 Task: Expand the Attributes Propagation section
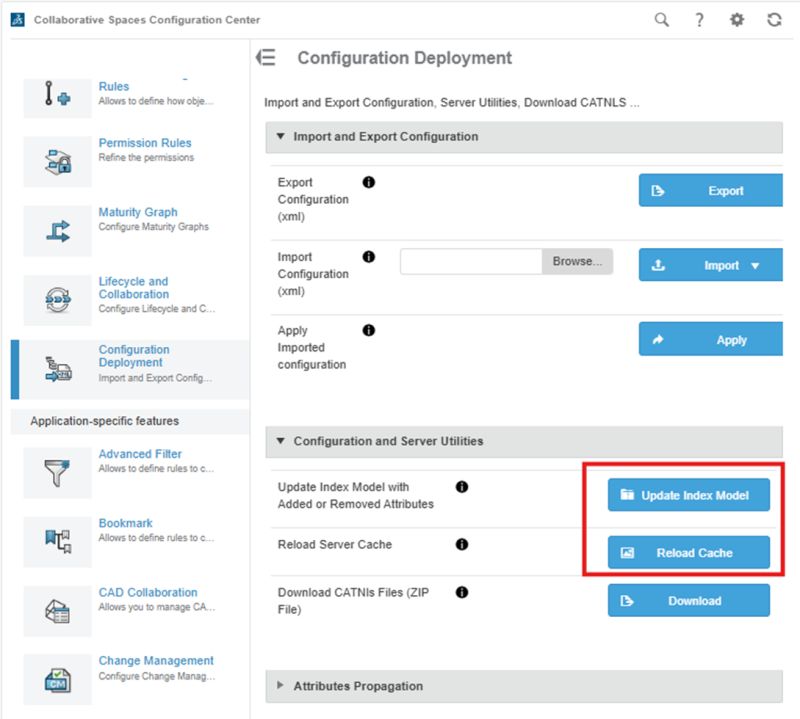282,686
